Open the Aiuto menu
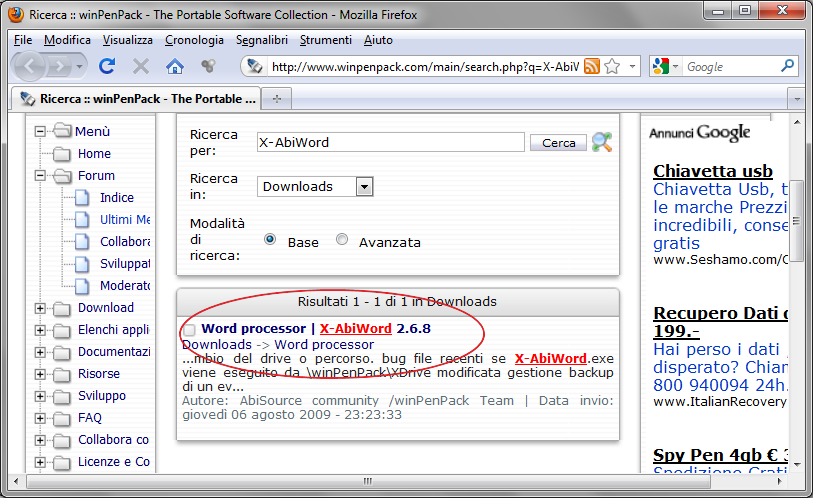Screen dimensions: 813x498 (x=378, y=40)
